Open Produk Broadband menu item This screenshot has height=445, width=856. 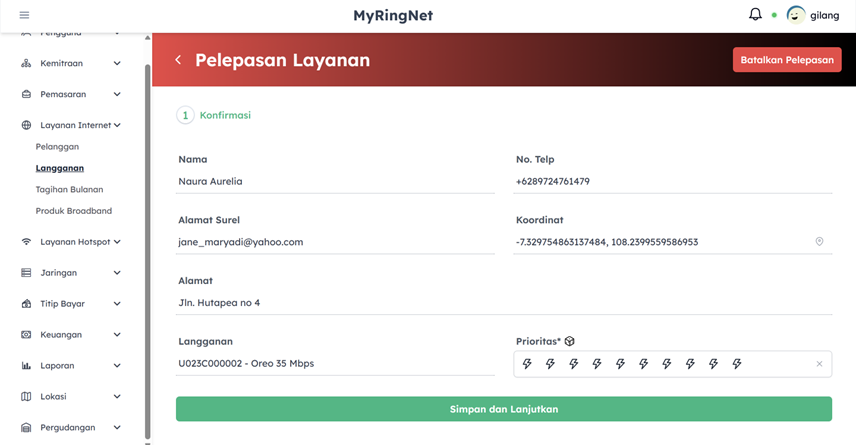coord(73,211)
